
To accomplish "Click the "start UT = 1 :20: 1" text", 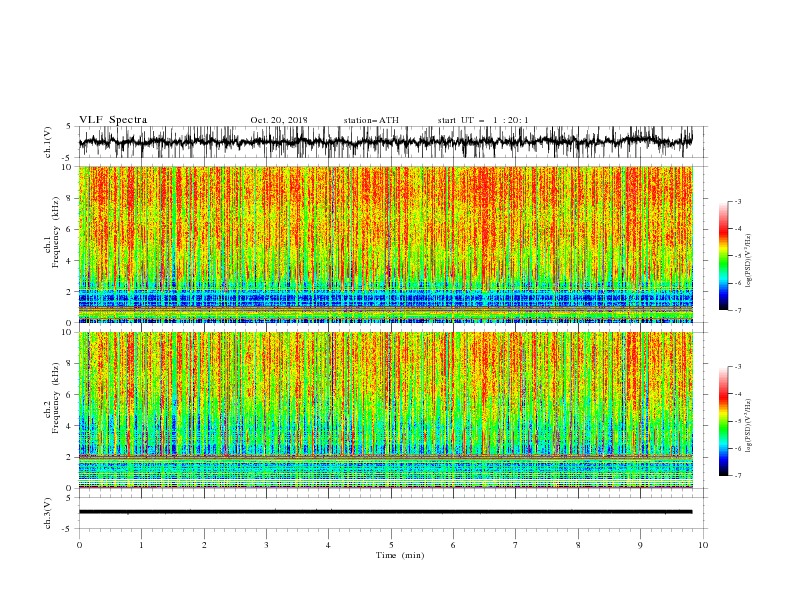I will pos(483,120).
